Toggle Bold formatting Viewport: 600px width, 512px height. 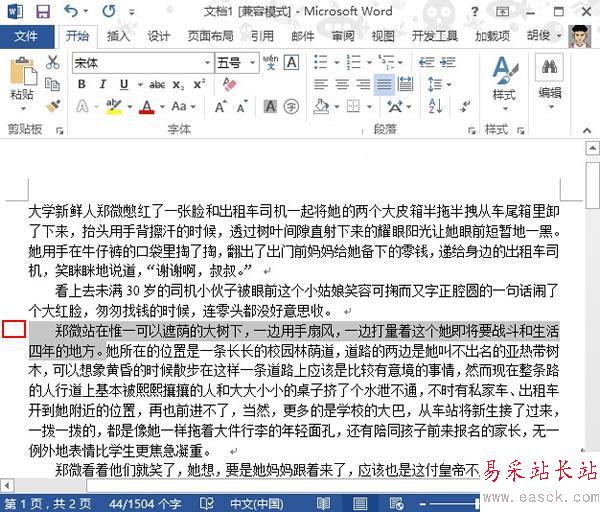click(x=82, y=84)
